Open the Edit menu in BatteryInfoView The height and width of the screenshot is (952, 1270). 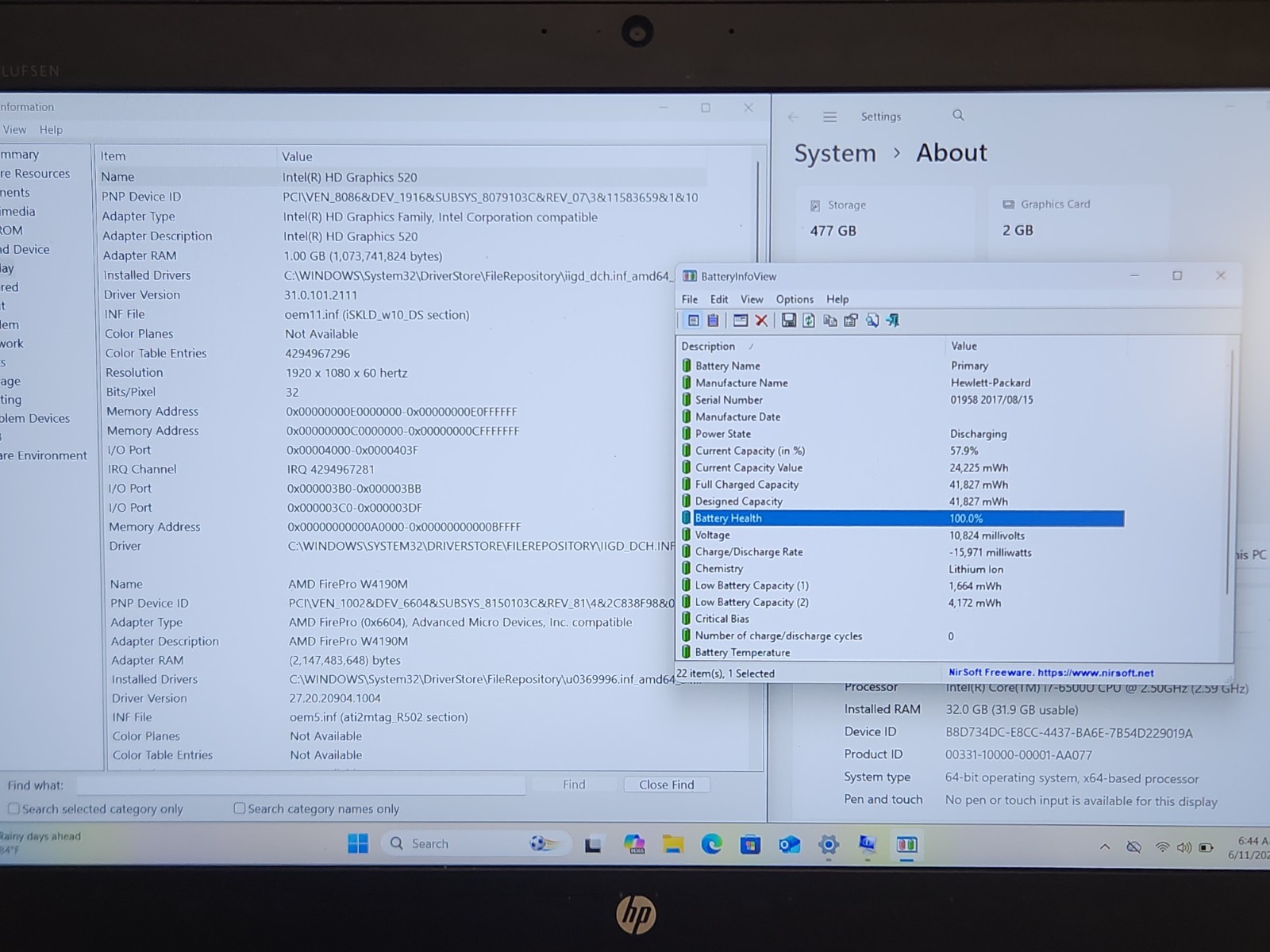pyautogui.click(x=719, y=299)
